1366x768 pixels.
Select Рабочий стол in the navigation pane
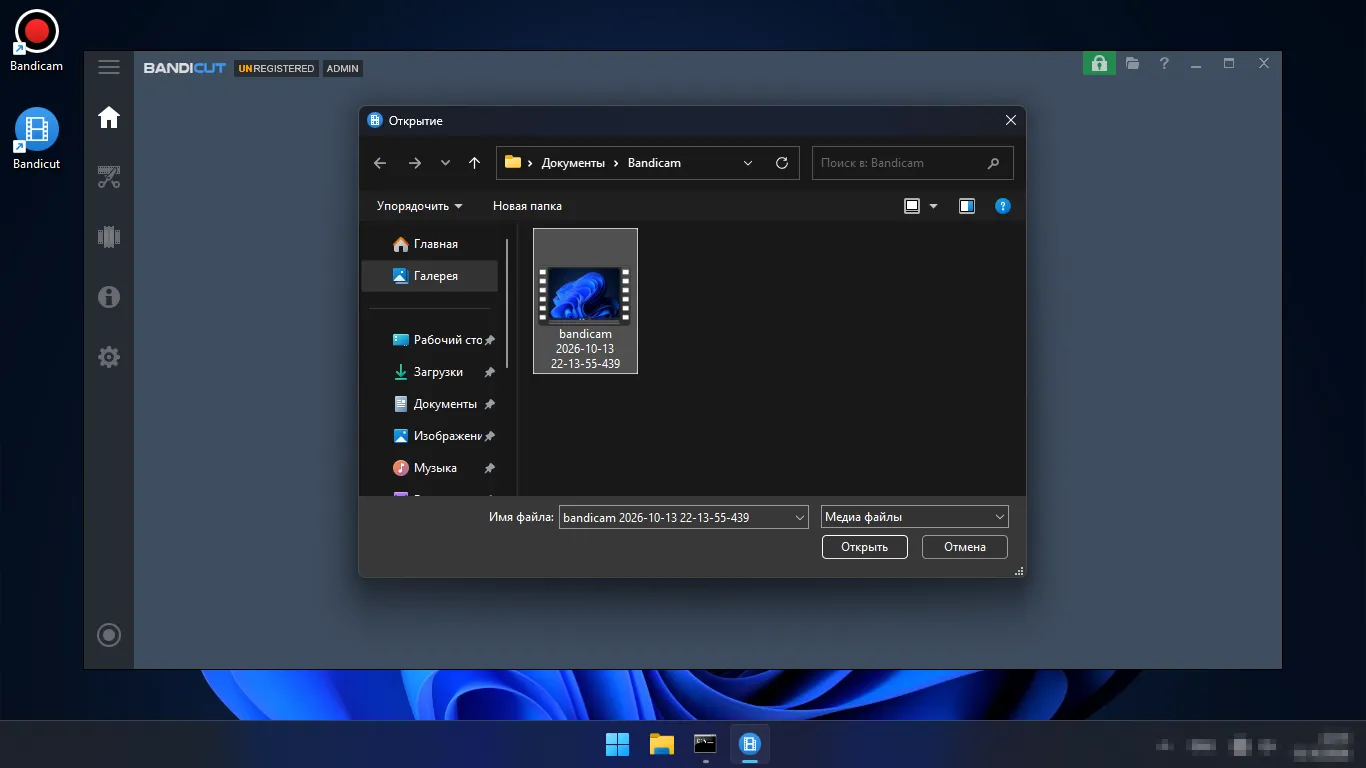coord(430,340)
